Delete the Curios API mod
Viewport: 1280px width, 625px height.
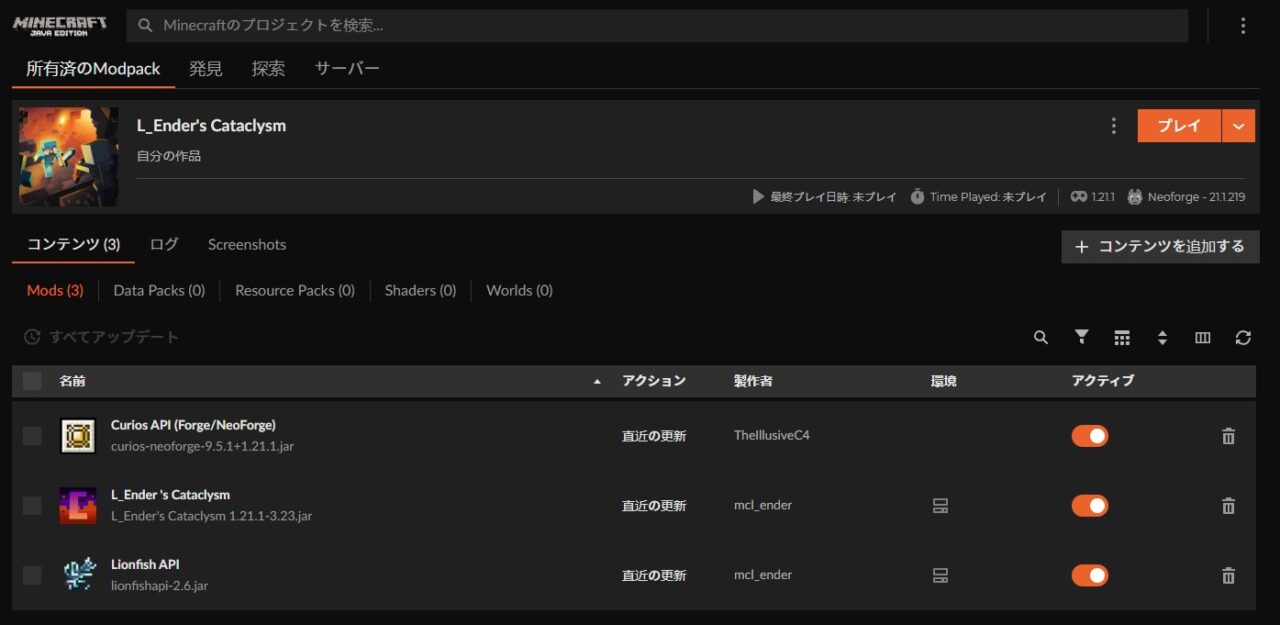point(1228,436)
